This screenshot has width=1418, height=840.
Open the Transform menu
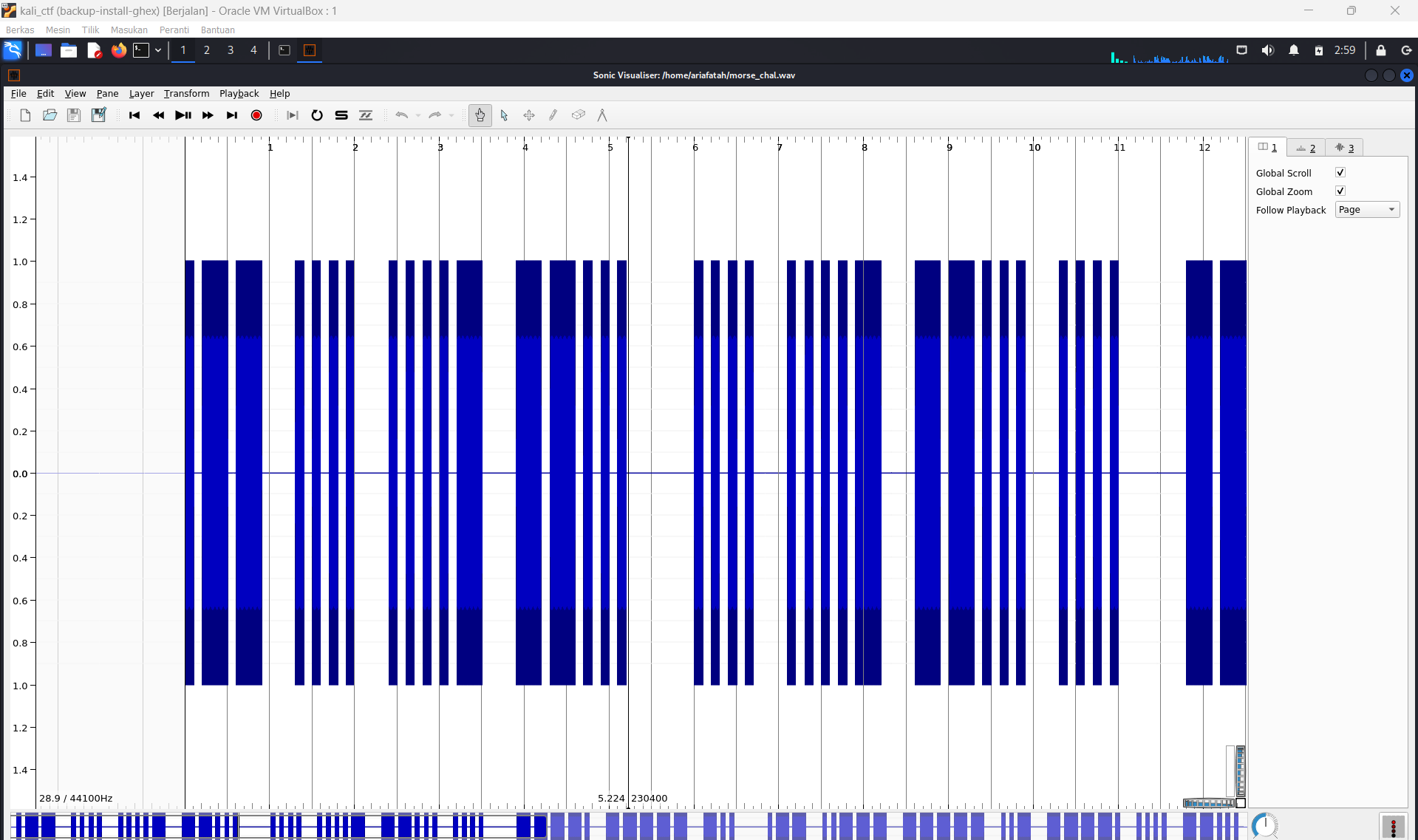(187, 94)
